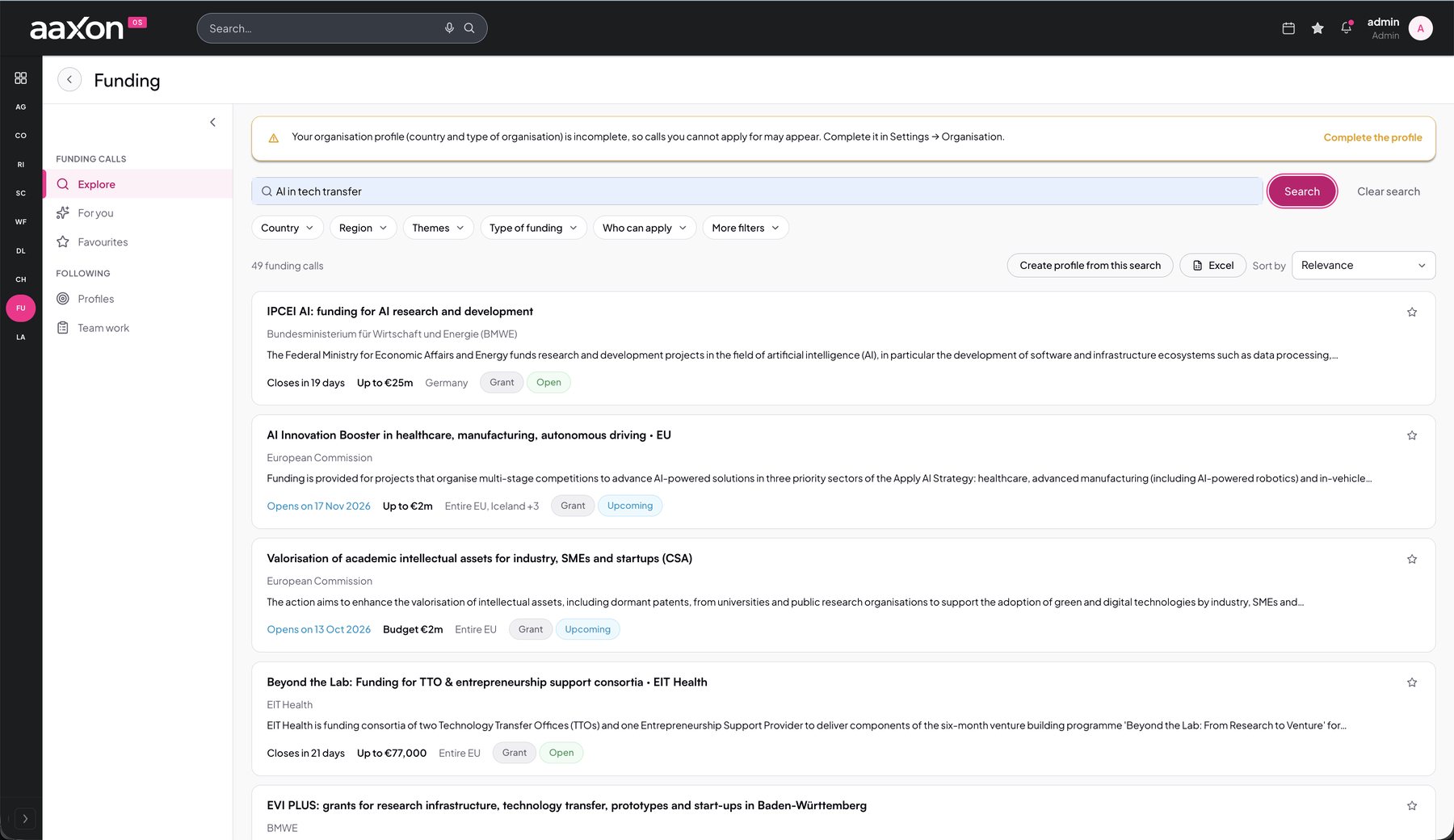This screenshot has height=840, width=1454.
Task: Open the FU module in left rail
Action: pyautogui.click(x=21, y=308)
